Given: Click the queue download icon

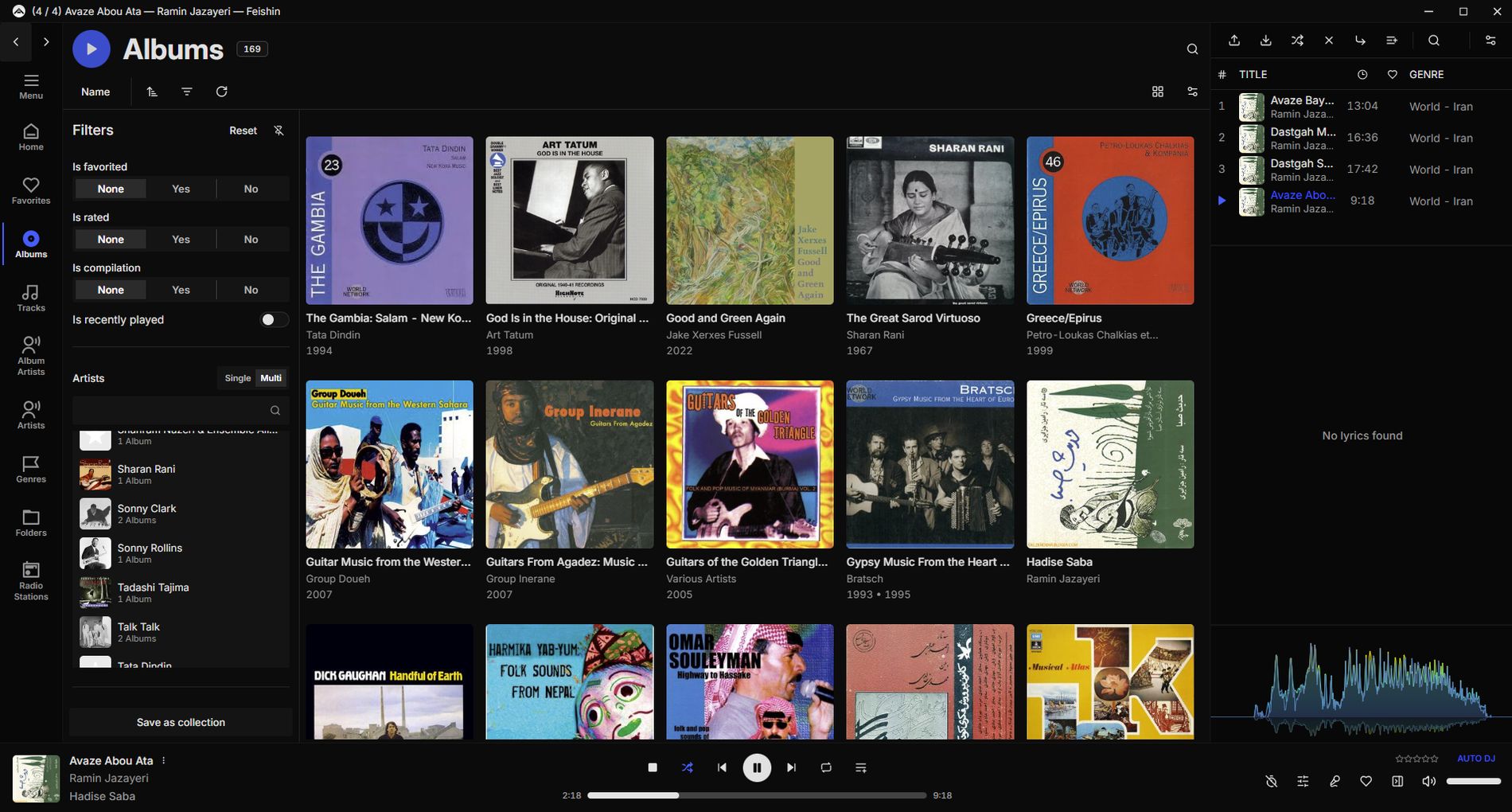Looking at the screenshot, I should coord(1266,41).
